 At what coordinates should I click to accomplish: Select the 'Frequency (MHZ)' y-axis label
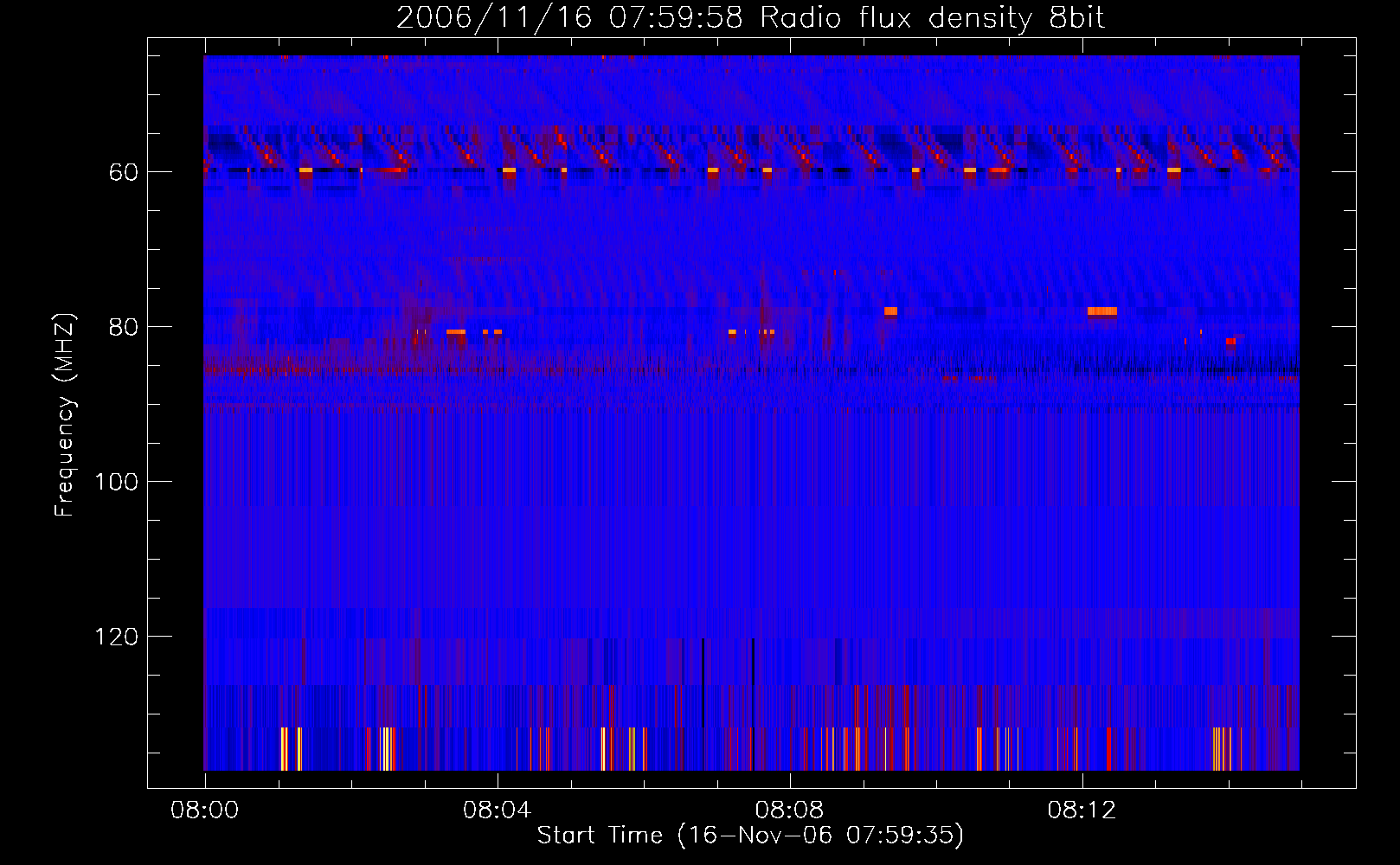(x=65, y=414)
